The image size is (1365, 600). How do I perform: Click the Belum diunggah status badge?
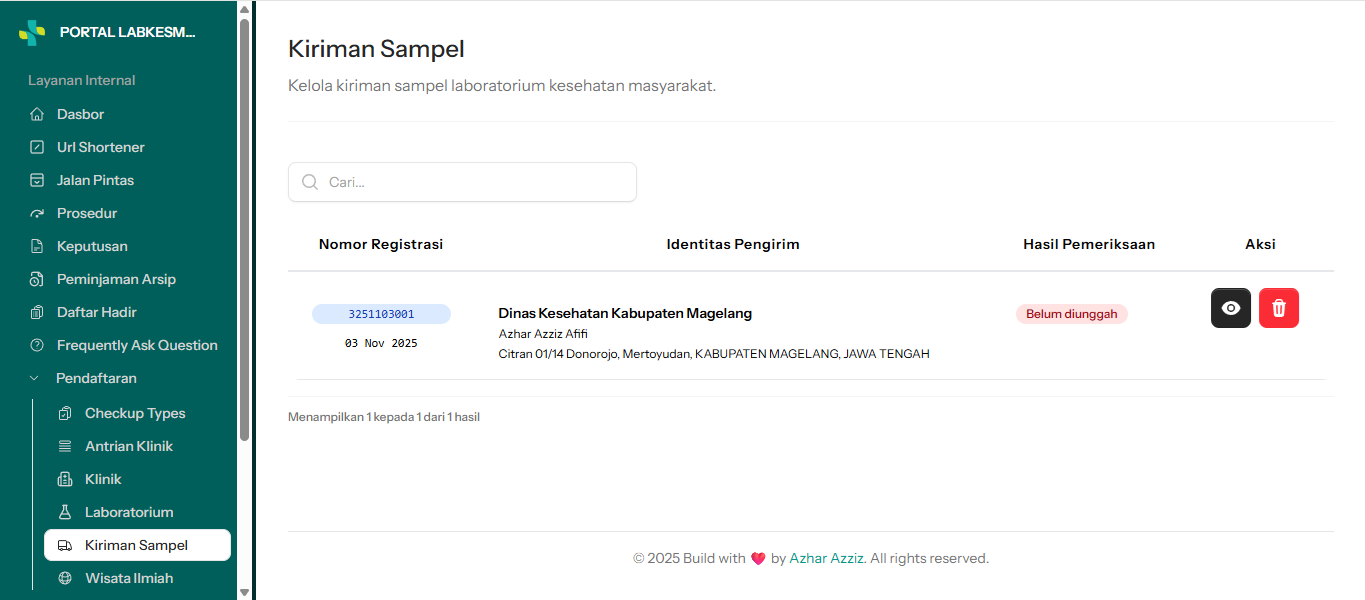coord(1072,314)
